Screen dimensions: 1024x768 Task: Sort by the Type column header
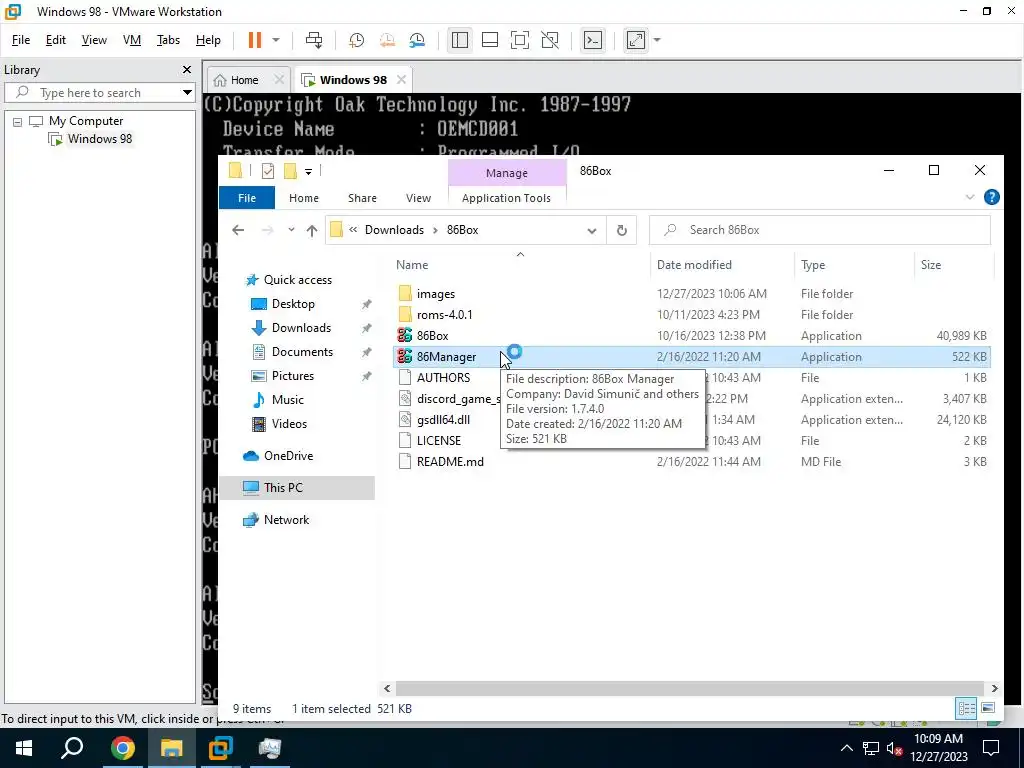(813, 264)
